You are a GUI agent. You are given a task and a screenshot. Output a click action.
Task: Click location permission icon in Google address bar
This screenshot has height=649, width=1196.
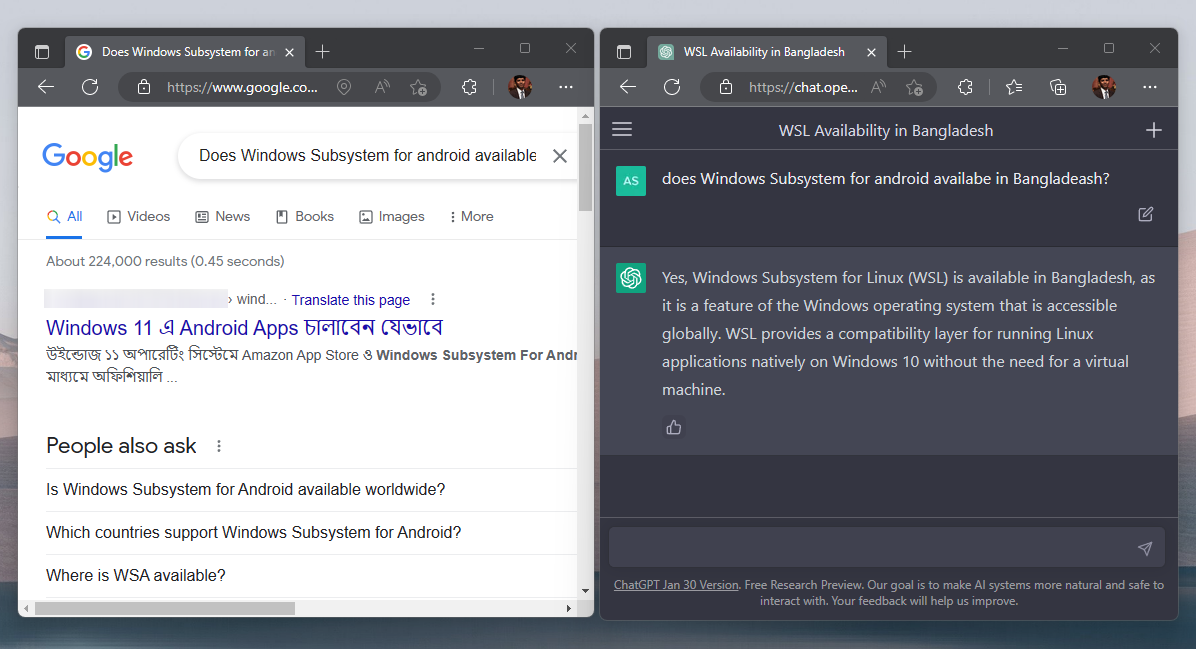pos(344,87)
